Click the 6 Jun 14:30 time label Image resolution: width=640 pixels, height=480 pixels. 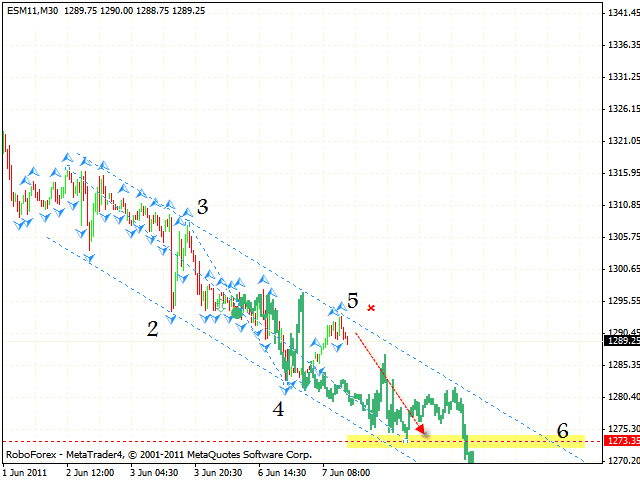[283, 471]
